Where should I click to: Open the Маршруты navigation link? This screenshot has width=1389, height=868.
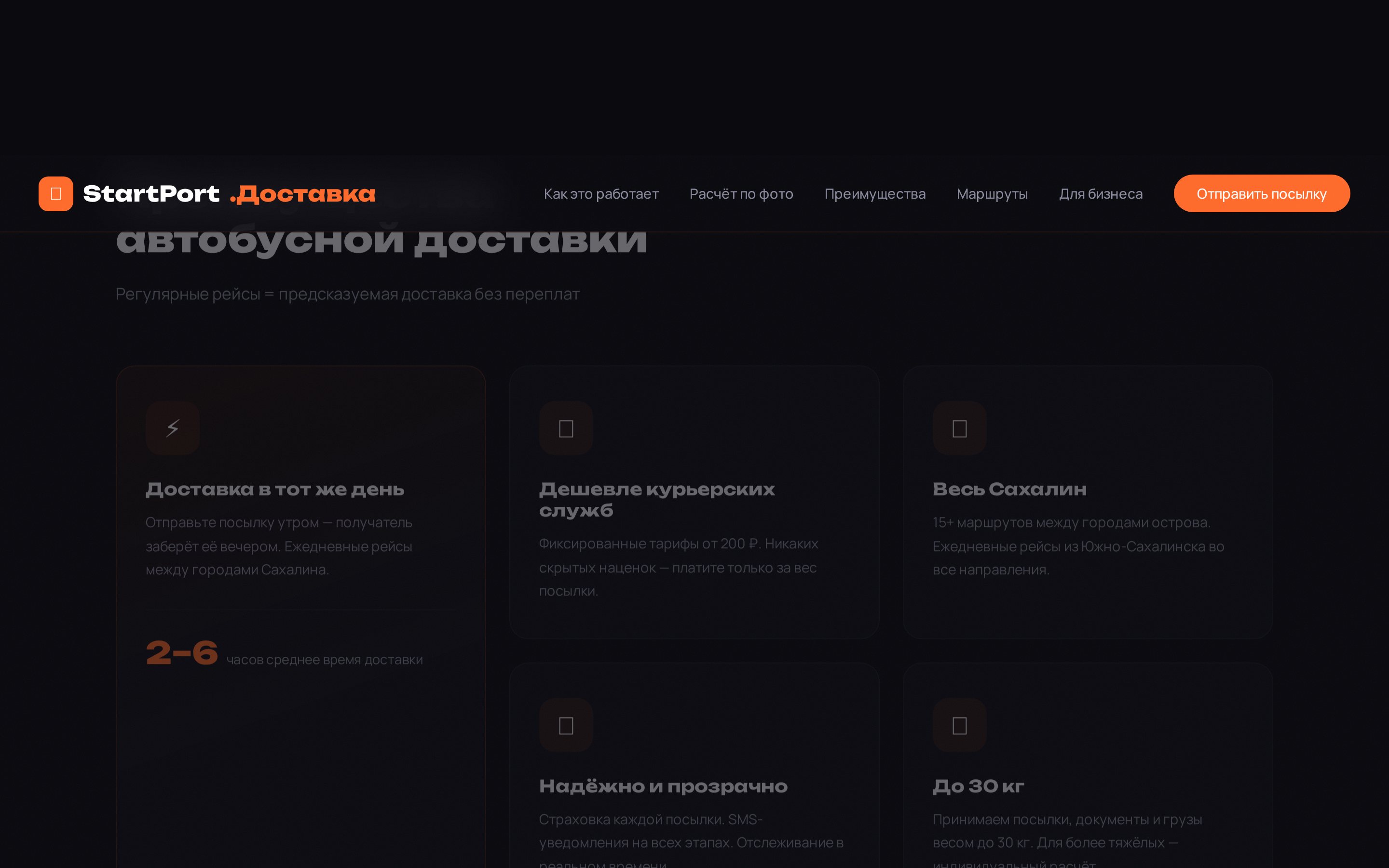click(x=992, y=194)
